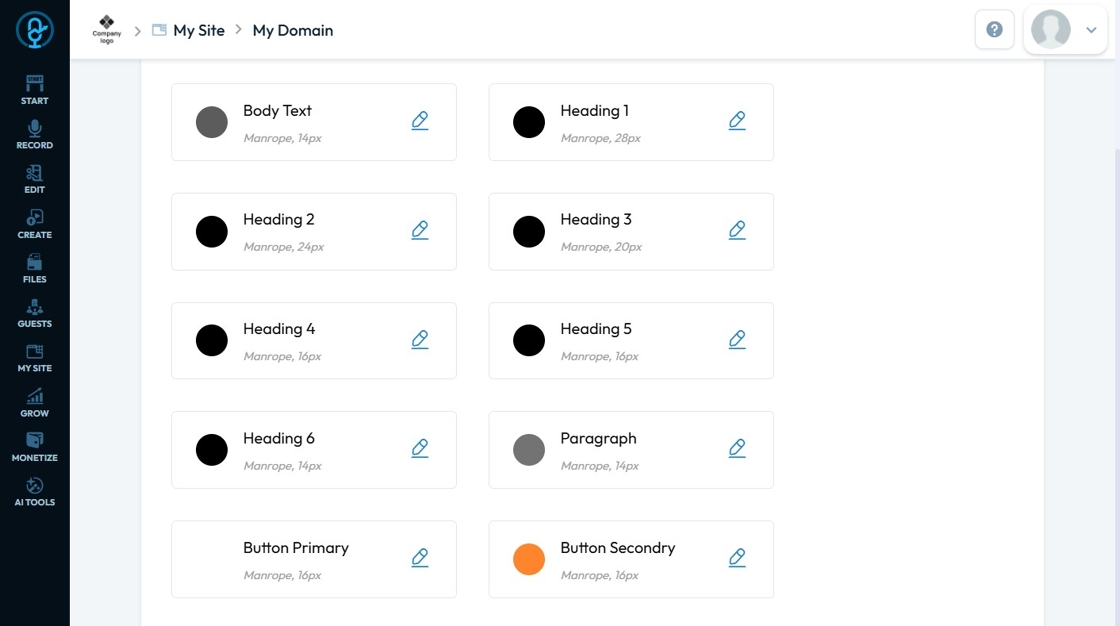Screen dimensions: 1120x626
Task: Select the Start sidebar menu item
Action: pyautogui.click(x=34, y=90)
